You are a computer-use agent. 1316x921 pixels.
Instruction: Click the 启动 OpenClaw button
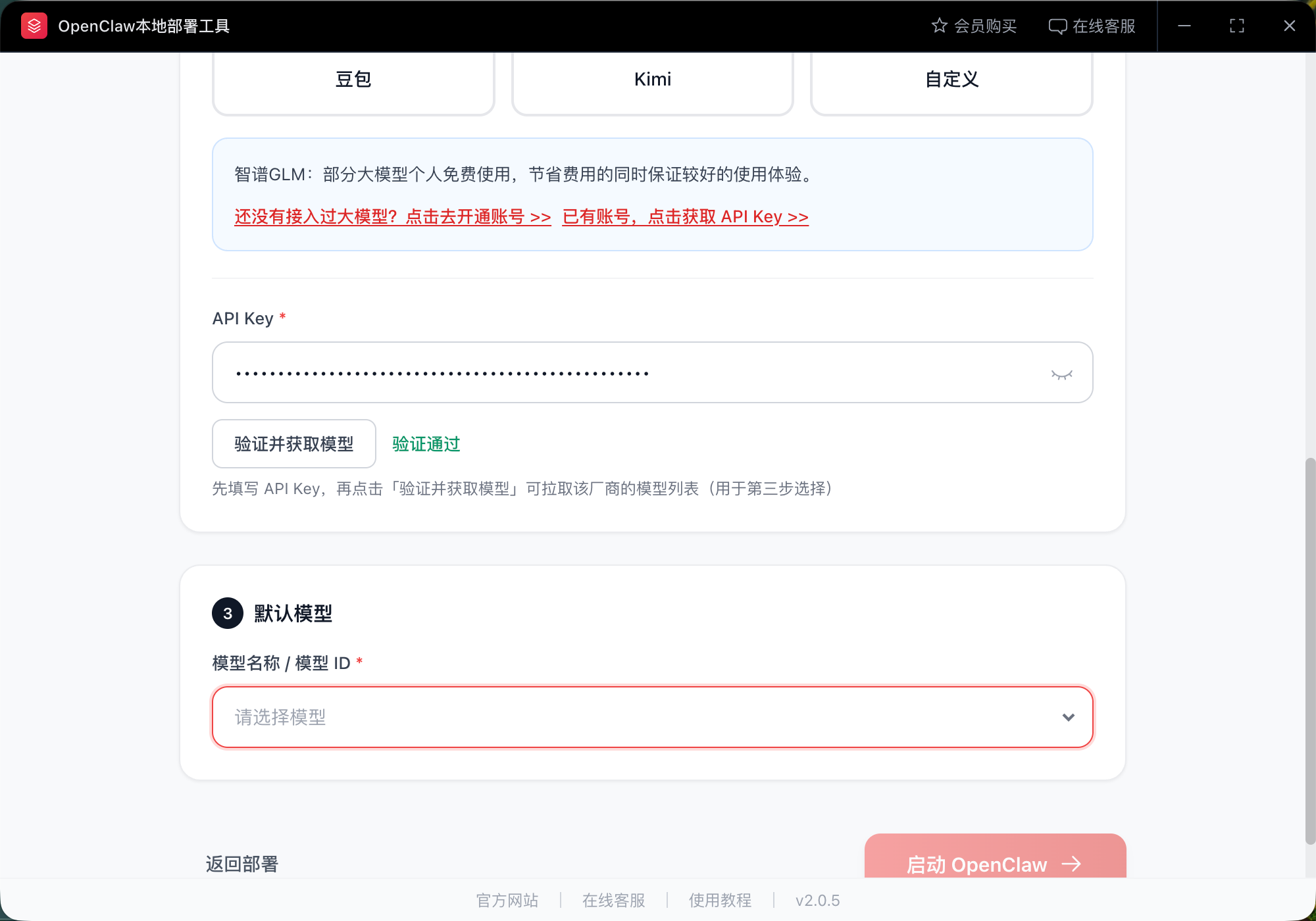pyautogui.click(x=994, y=864)
